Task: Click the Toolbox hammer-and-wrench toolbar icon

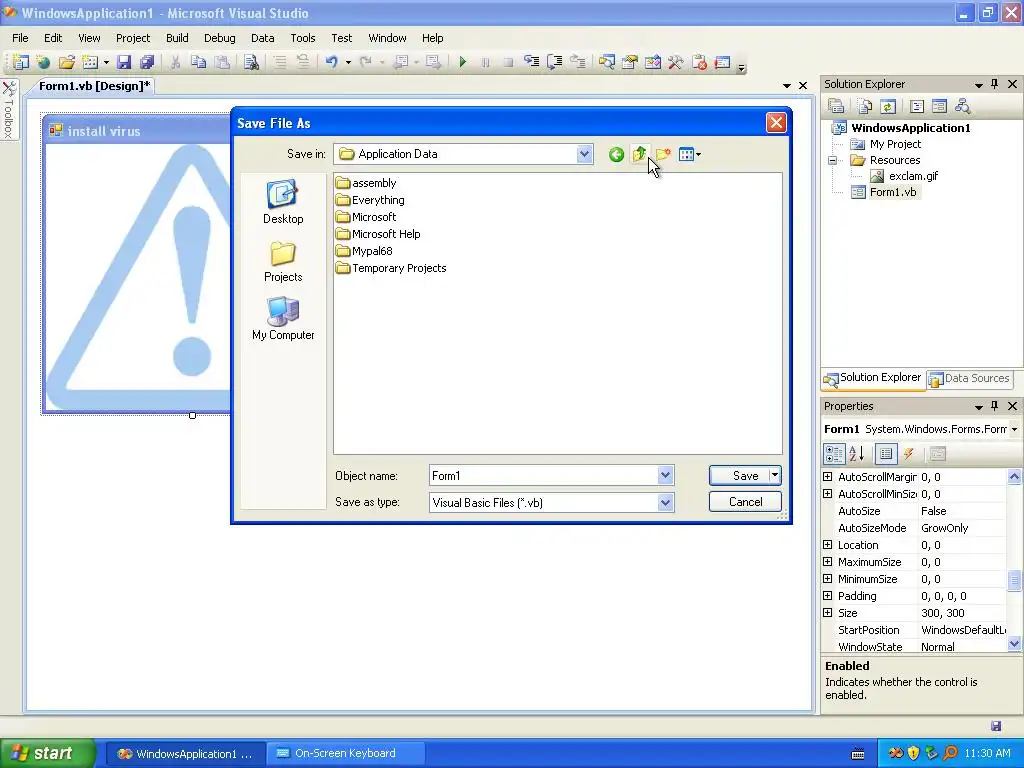Action: [x=675, y=62]
